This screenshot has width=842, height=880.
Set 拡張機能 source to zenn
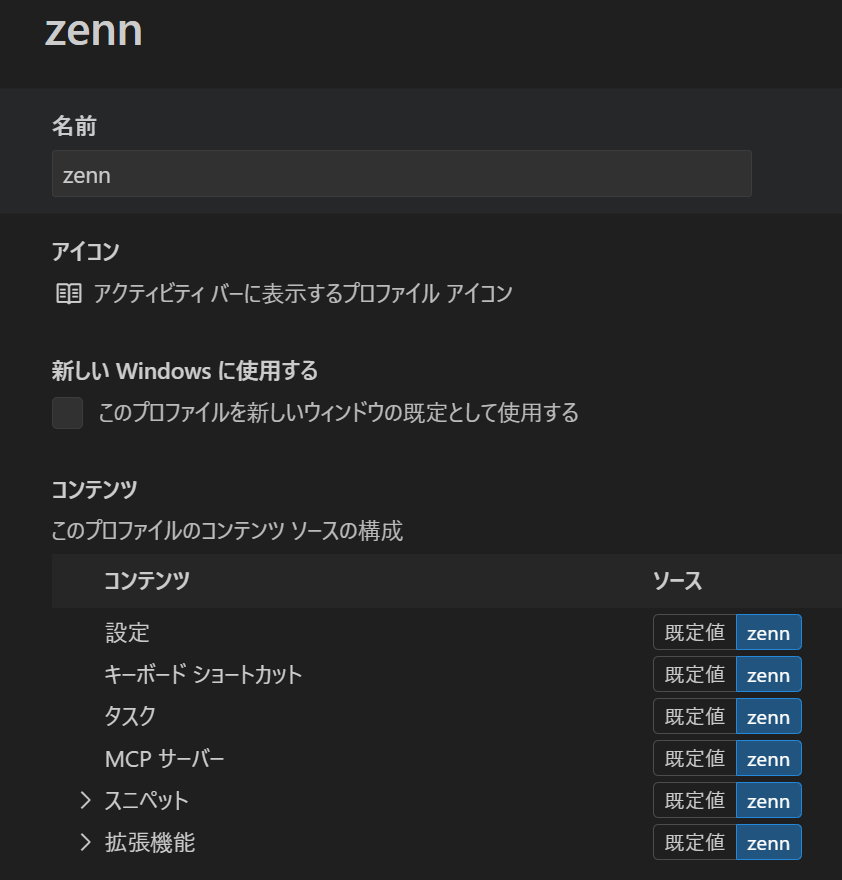pos(768,842)
